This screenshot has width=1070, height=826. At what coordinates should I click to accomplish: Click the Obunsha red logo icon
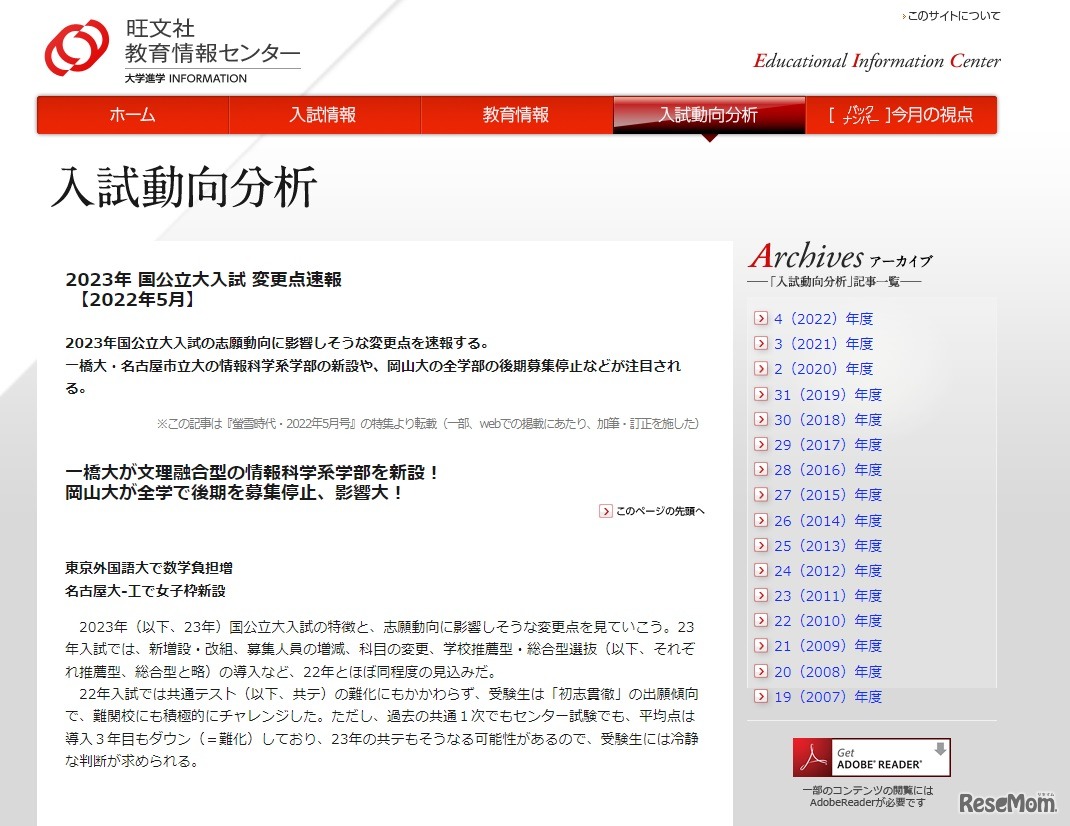(76, 44)
